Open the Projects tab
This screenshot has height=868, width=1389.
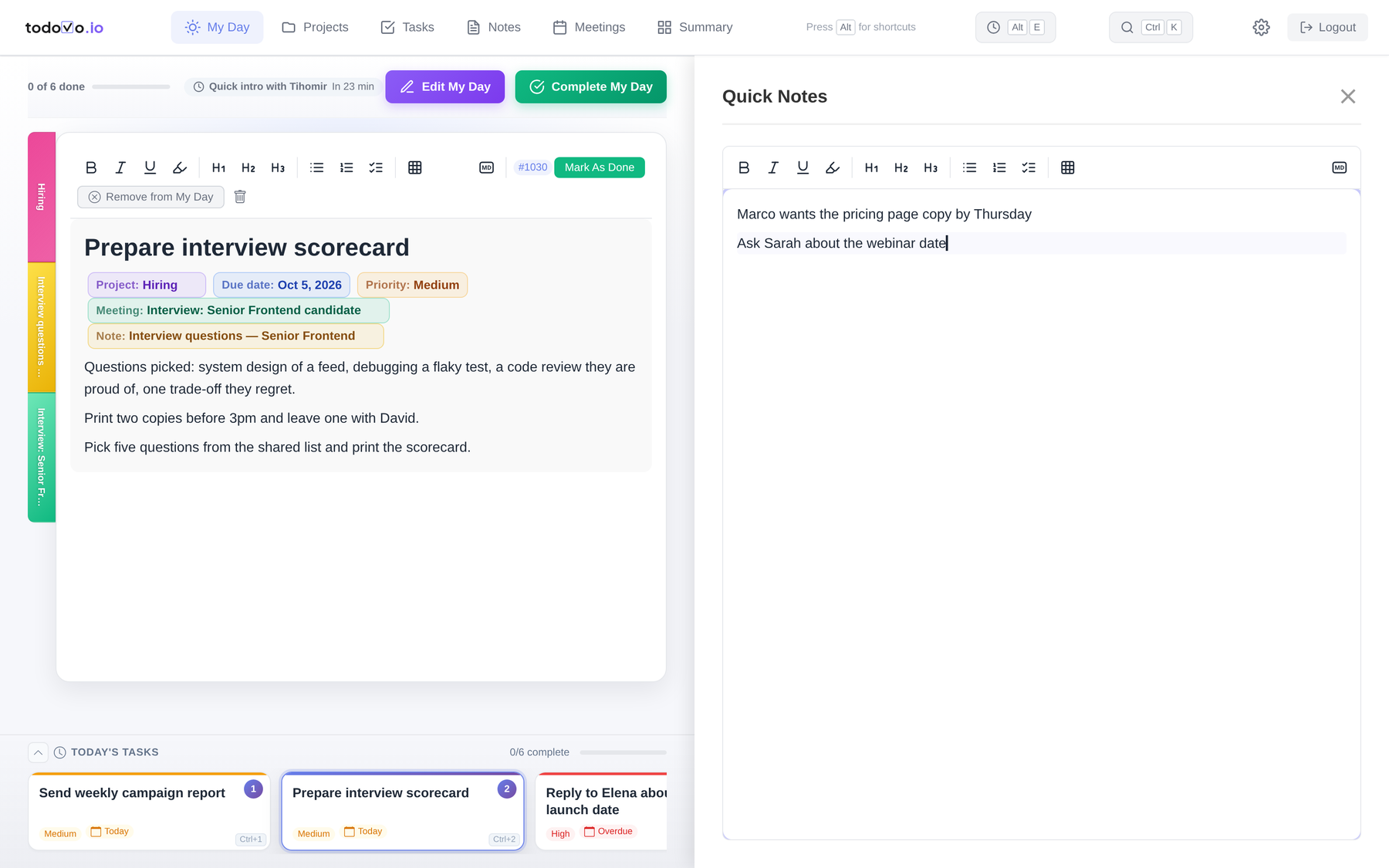[315, 27]
